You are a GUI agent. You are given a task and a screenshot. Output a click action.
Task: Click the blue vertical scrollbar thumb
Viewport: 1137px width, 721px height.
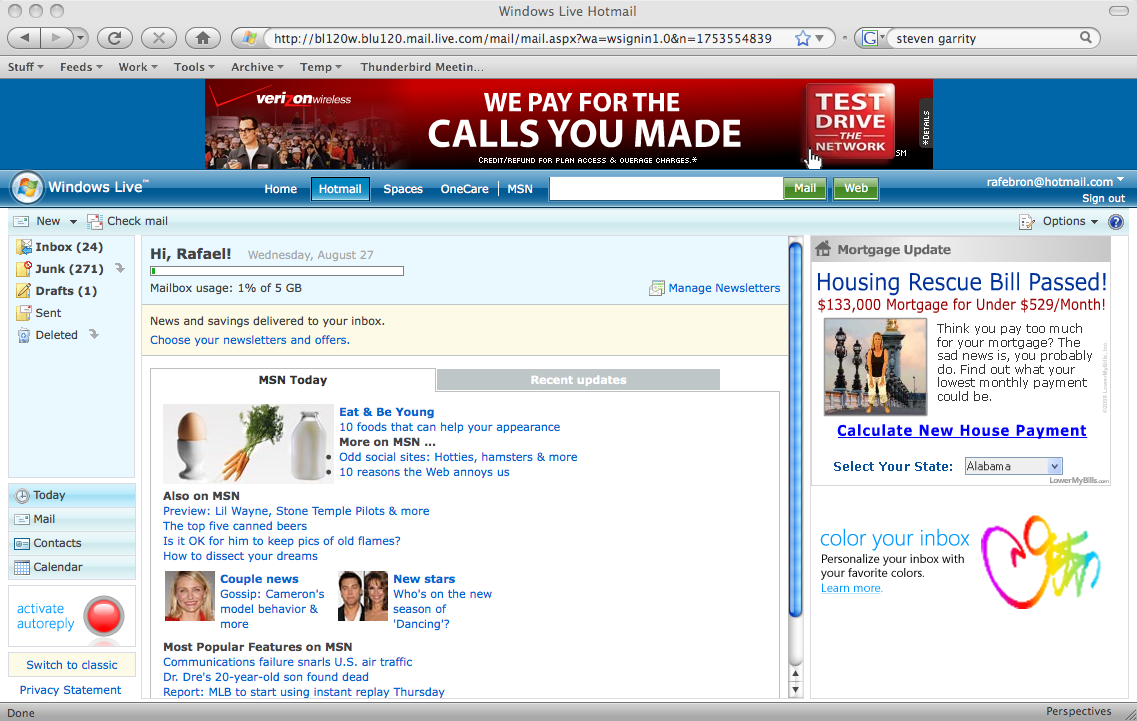click(x=795, y=429)
